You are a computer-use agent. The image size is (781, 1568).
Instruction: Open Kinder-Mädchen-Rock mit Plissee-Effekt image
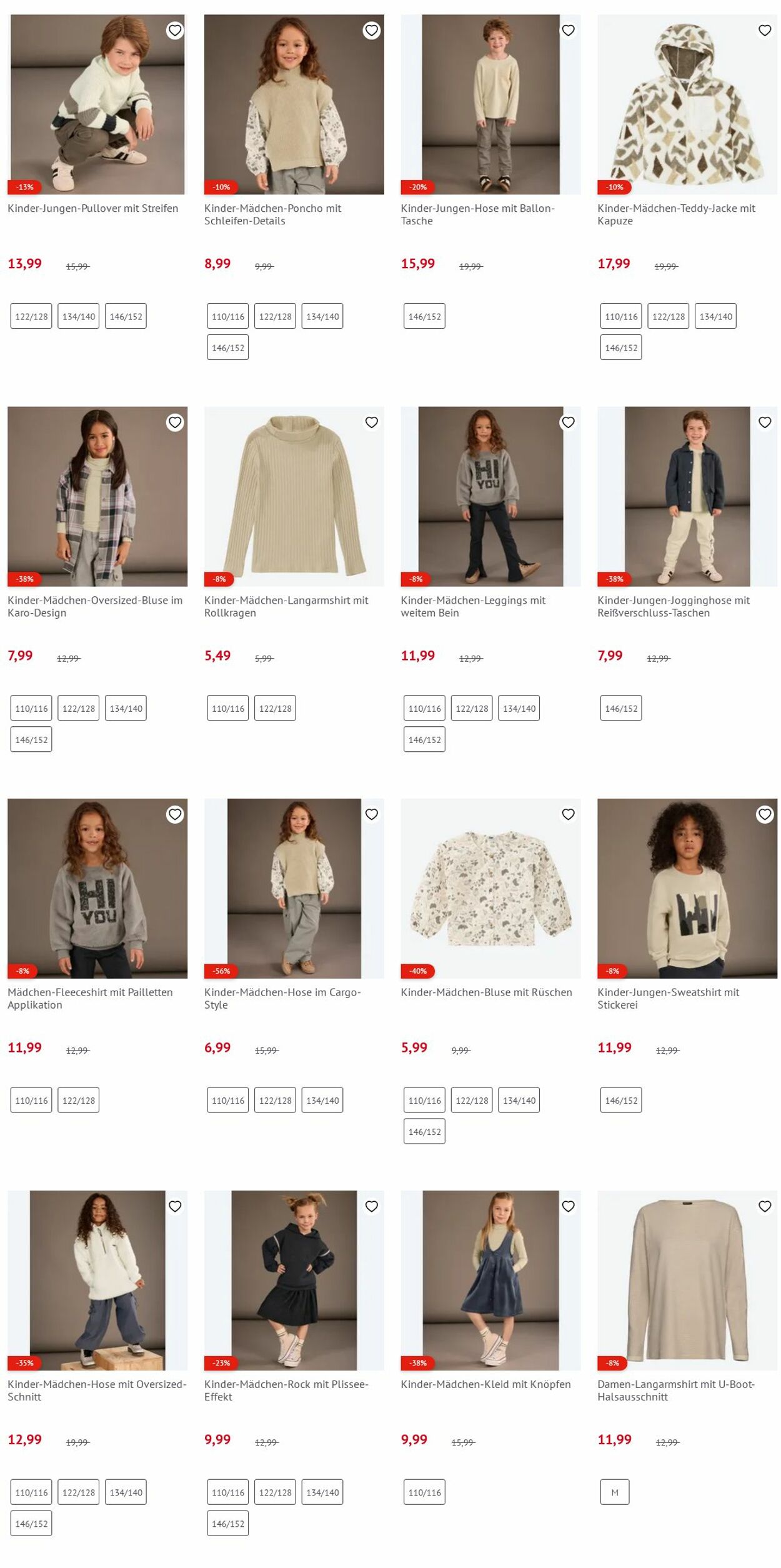(x=294, y=1280)
